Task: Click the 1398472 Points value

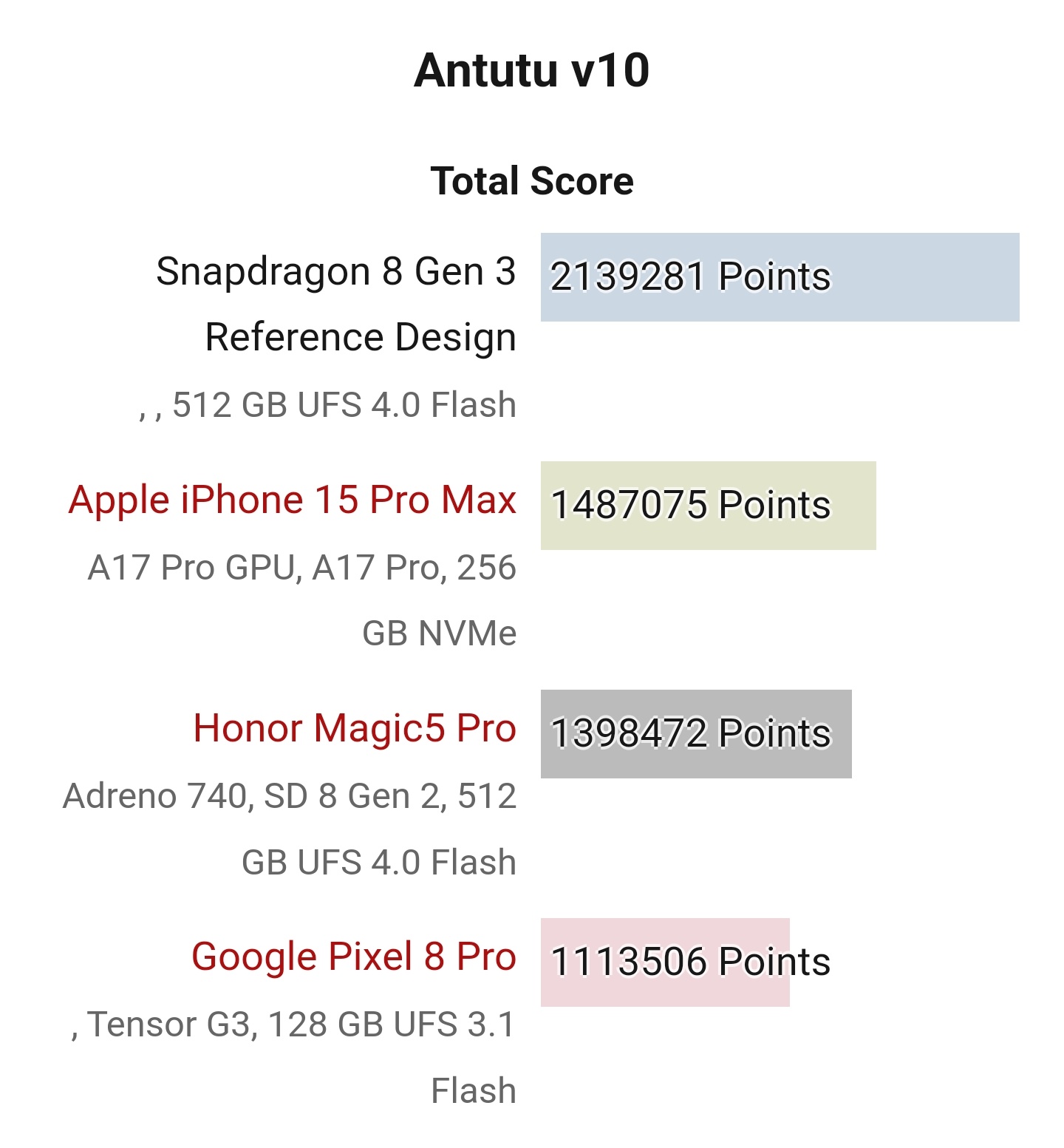Action: coord(691,734)
